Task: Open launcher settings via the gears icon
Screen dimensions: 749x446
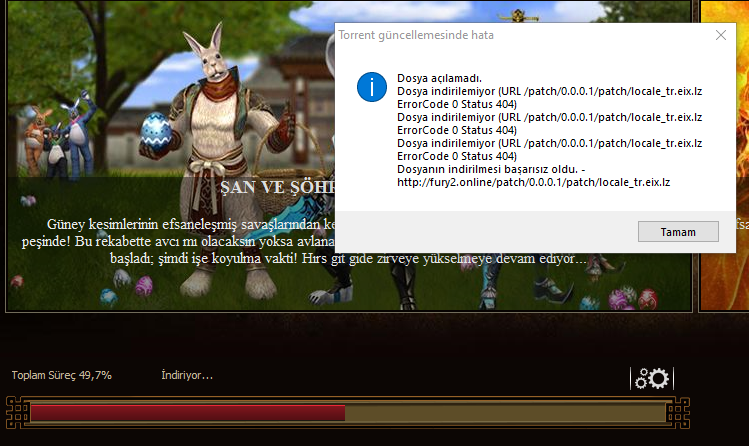Action: click(x=652, y=378)
